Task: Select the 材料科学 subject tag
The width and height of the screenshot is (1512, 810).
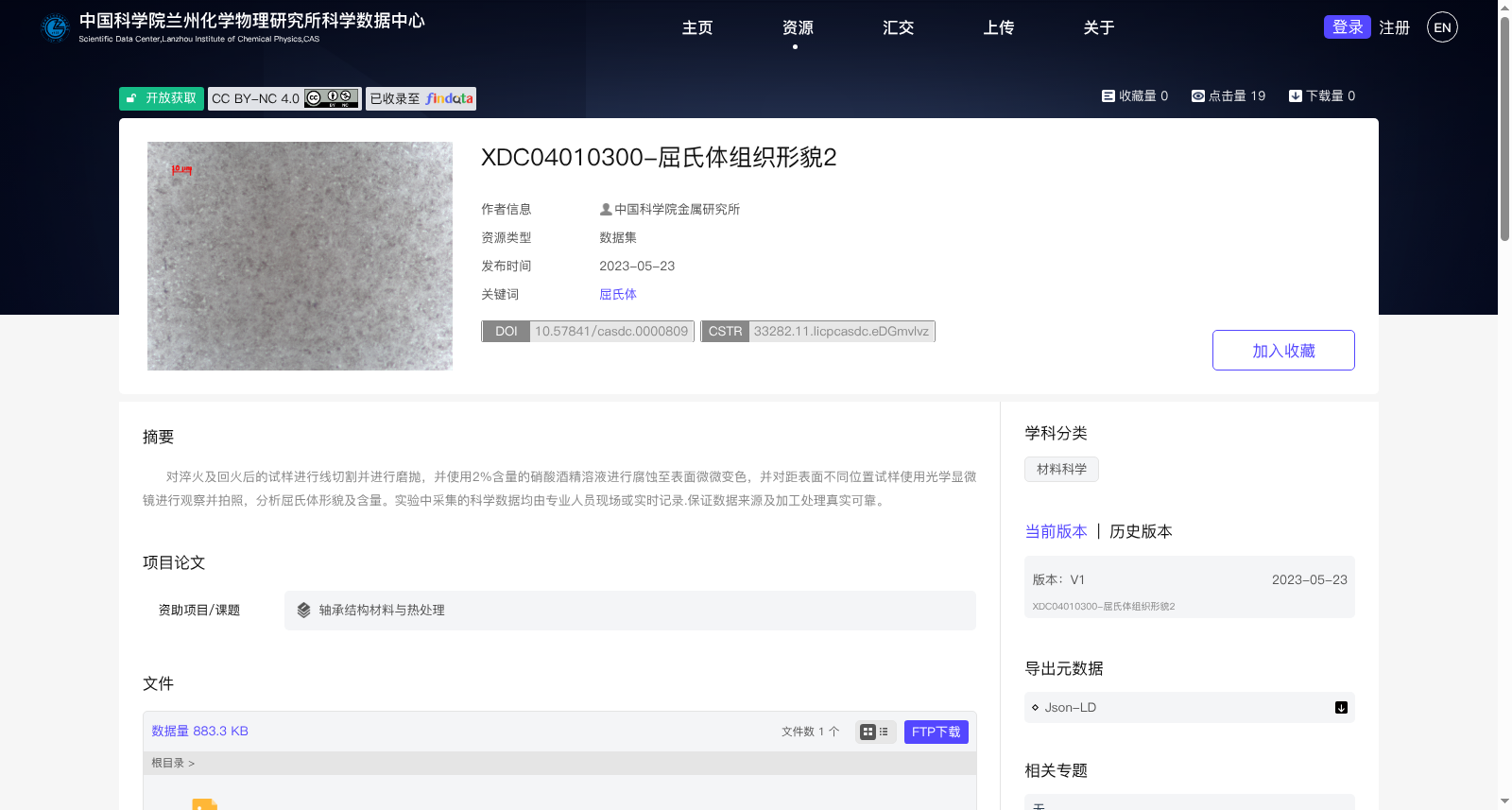Action: [1061, 469]
